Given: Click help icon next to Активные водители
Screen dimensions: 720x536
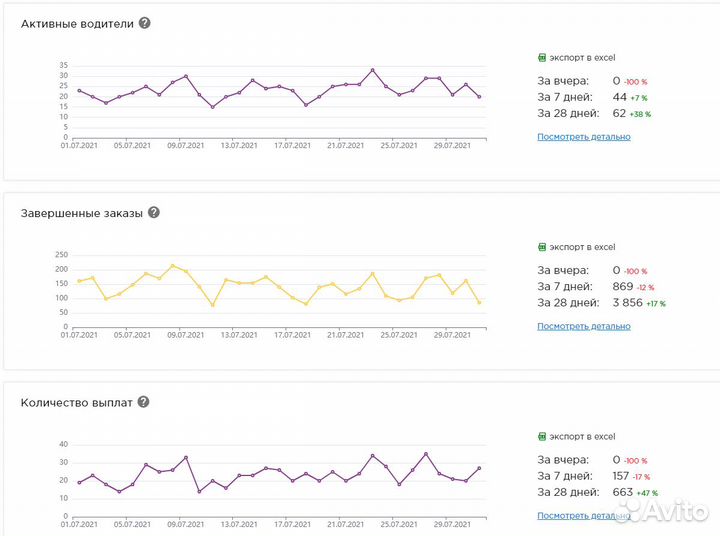Looking at the screenshot, I should point(145,23).
